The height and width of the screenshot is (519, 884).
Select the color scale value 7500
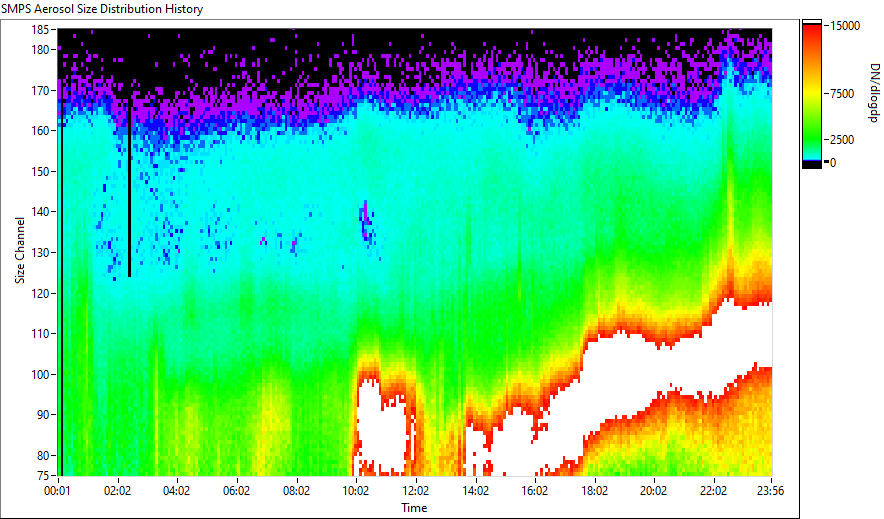842,94
